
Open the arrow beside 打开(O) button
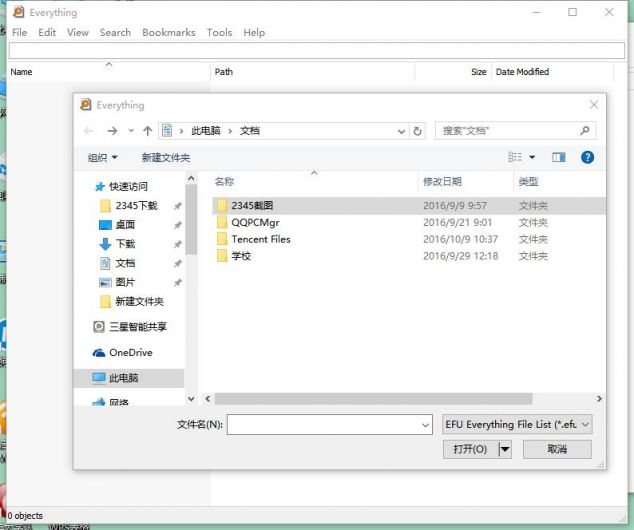click(505, 449)
